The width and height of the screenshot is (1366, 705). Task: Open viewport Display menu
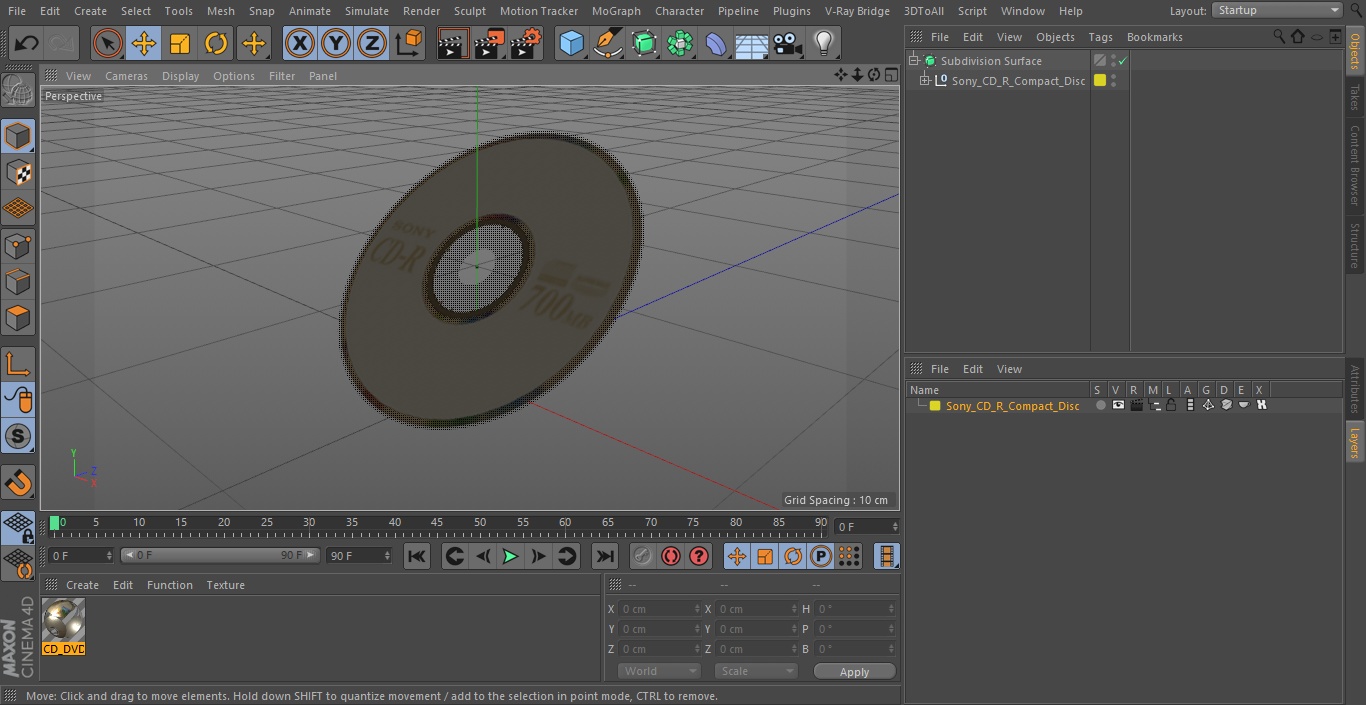(x=180, y=76)
